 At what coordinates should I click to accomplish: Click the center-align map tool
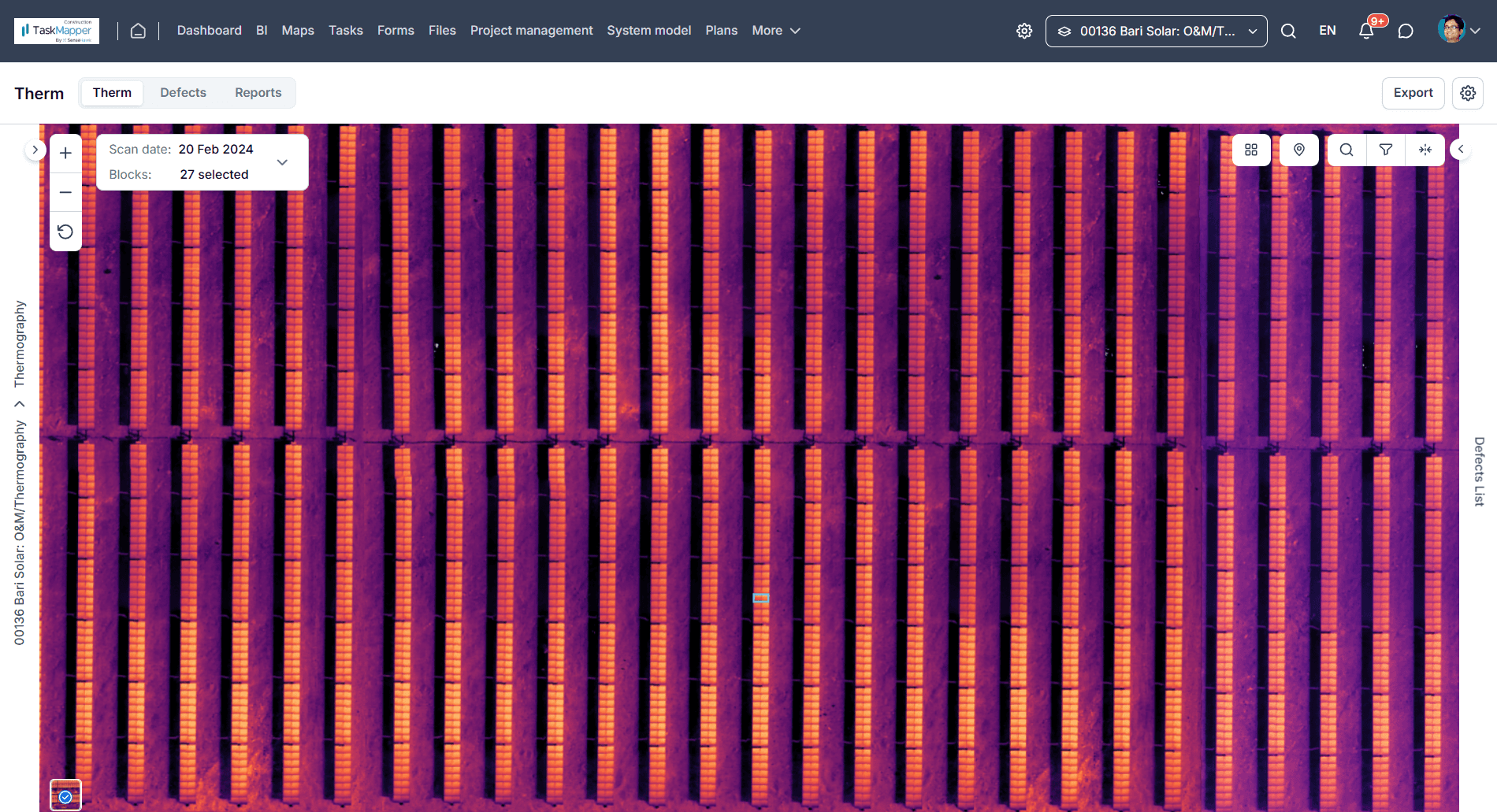pos(1425,150)
